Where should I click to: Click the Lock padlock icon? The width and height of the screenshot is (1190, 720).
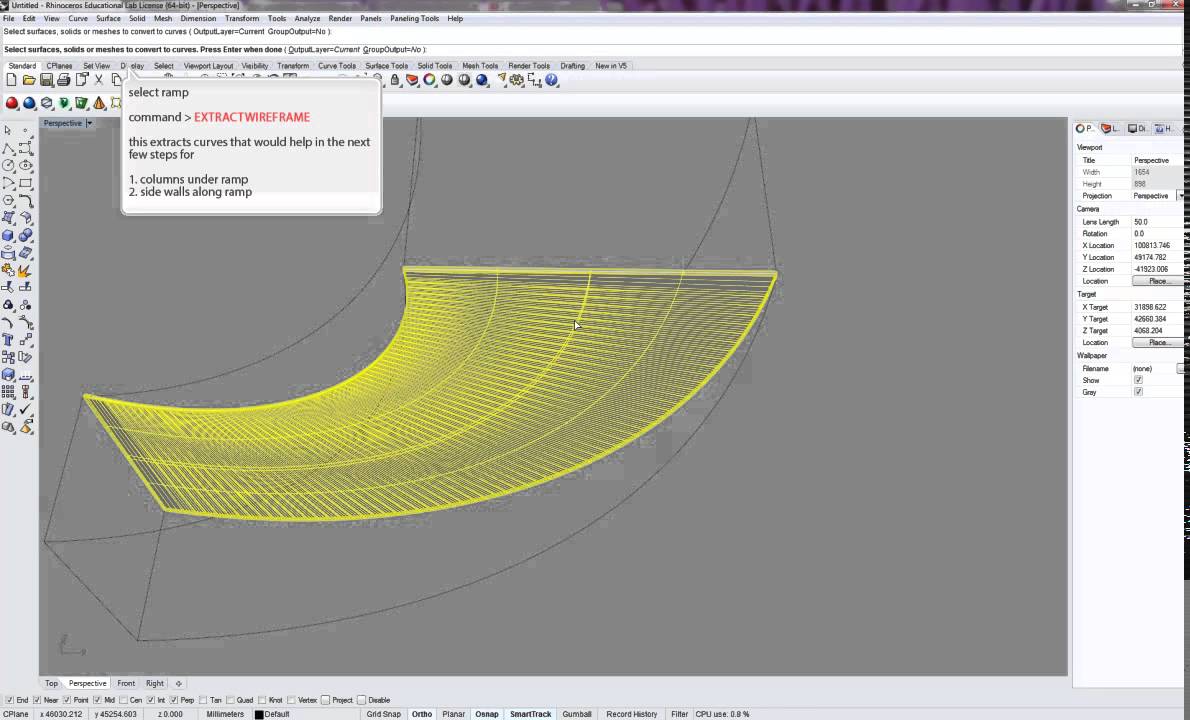click(x=395, y=80)
